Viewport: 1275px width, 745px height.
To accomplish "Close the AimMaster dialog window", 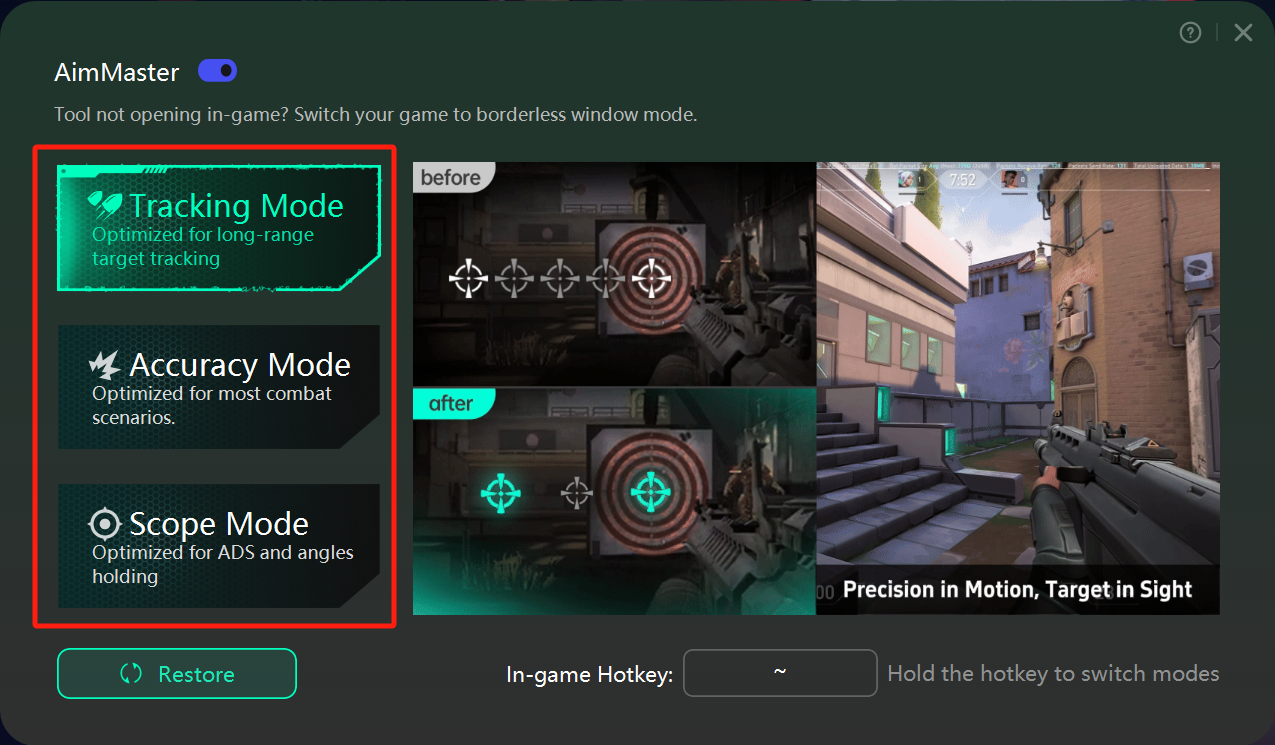I will pos(1243,33).
